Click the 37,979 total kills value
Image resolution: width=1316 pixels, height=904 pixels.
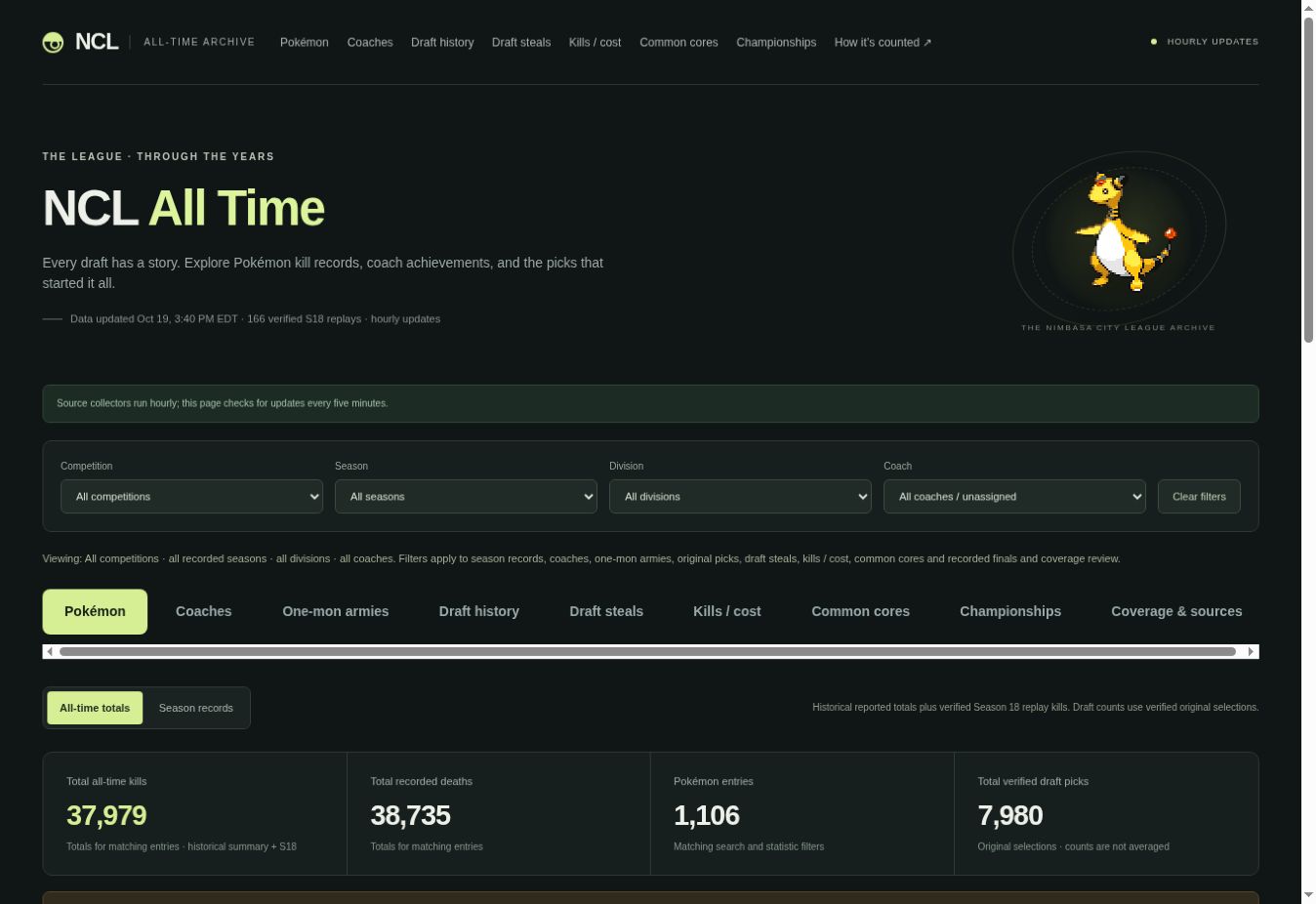coord(106,815)
